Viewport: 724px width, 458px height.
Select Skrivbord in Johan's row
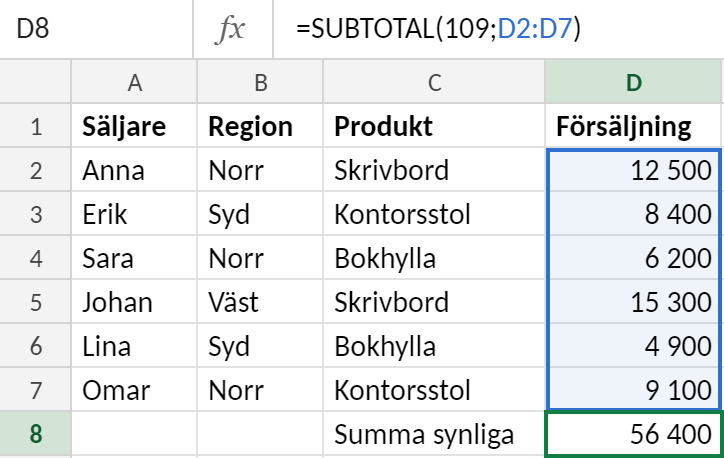click(434, 301)
